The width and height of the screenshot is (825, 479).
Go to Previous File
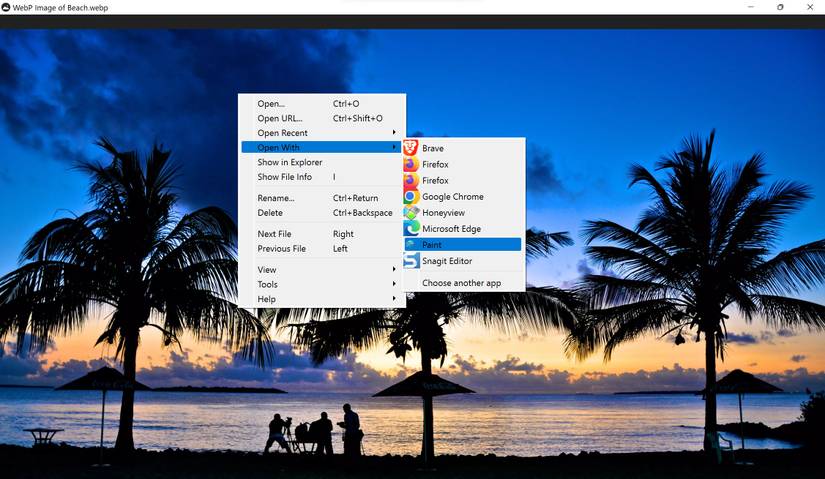coord(323,248)
